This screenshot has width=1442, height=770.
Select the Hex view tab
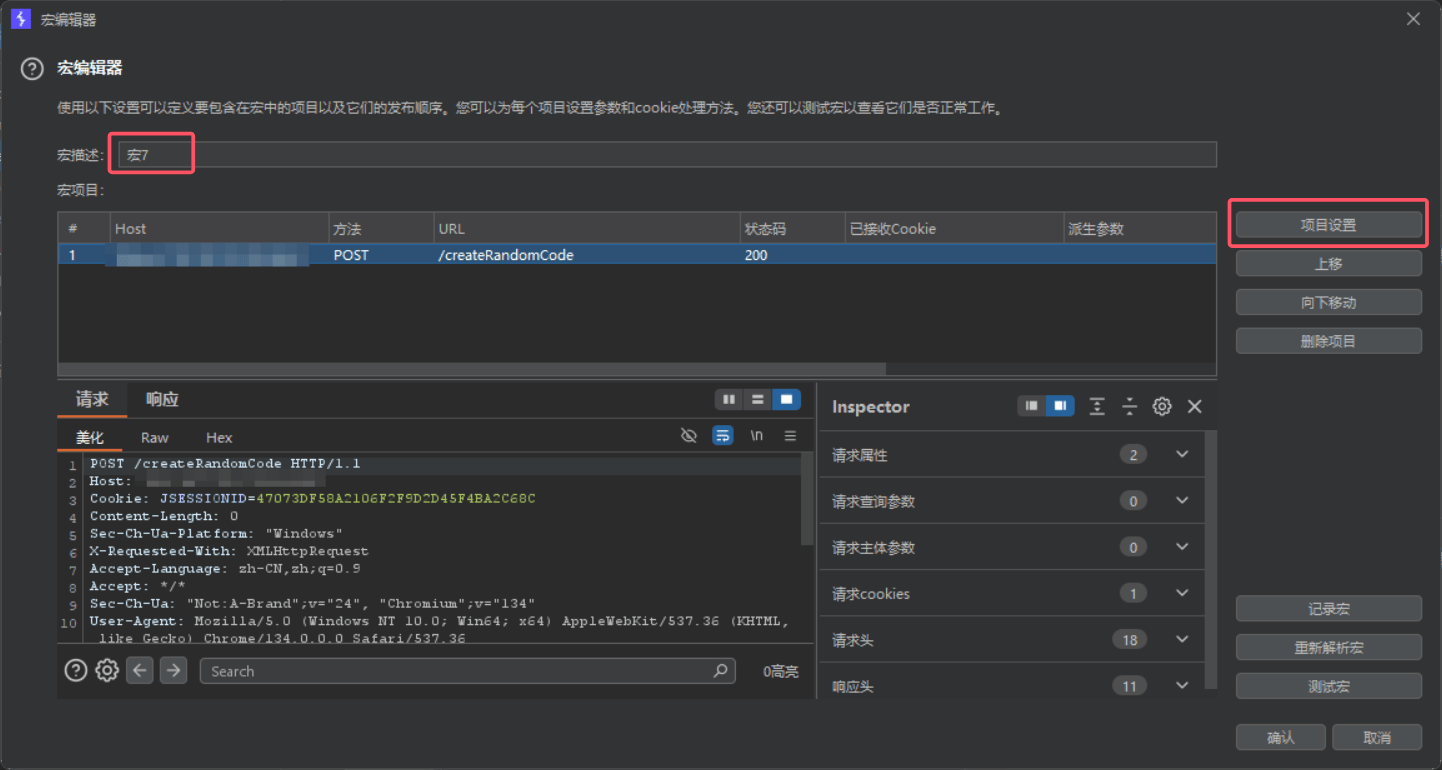point(219,437)
